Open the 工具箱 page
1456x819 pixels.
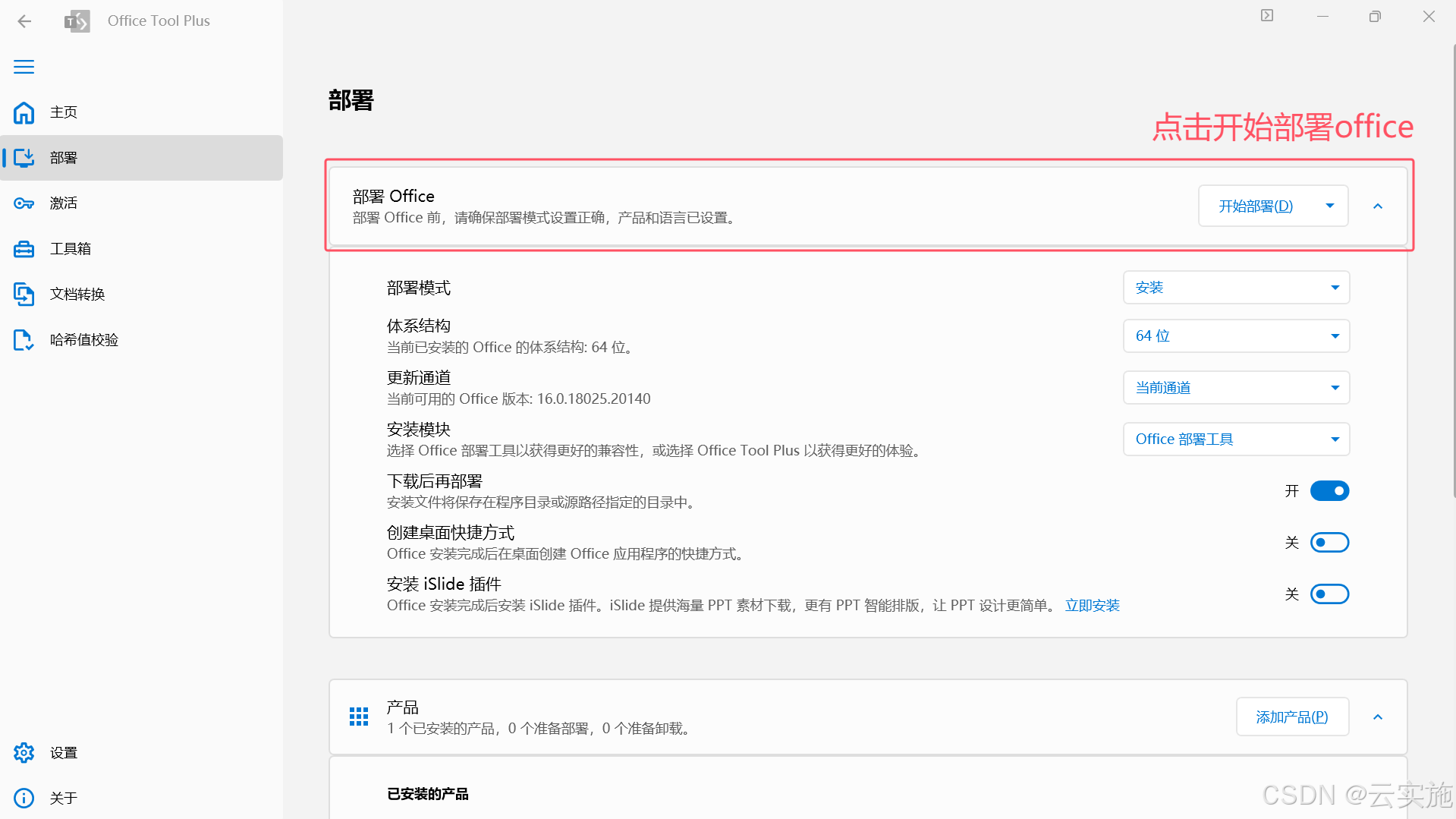(142, 249)
